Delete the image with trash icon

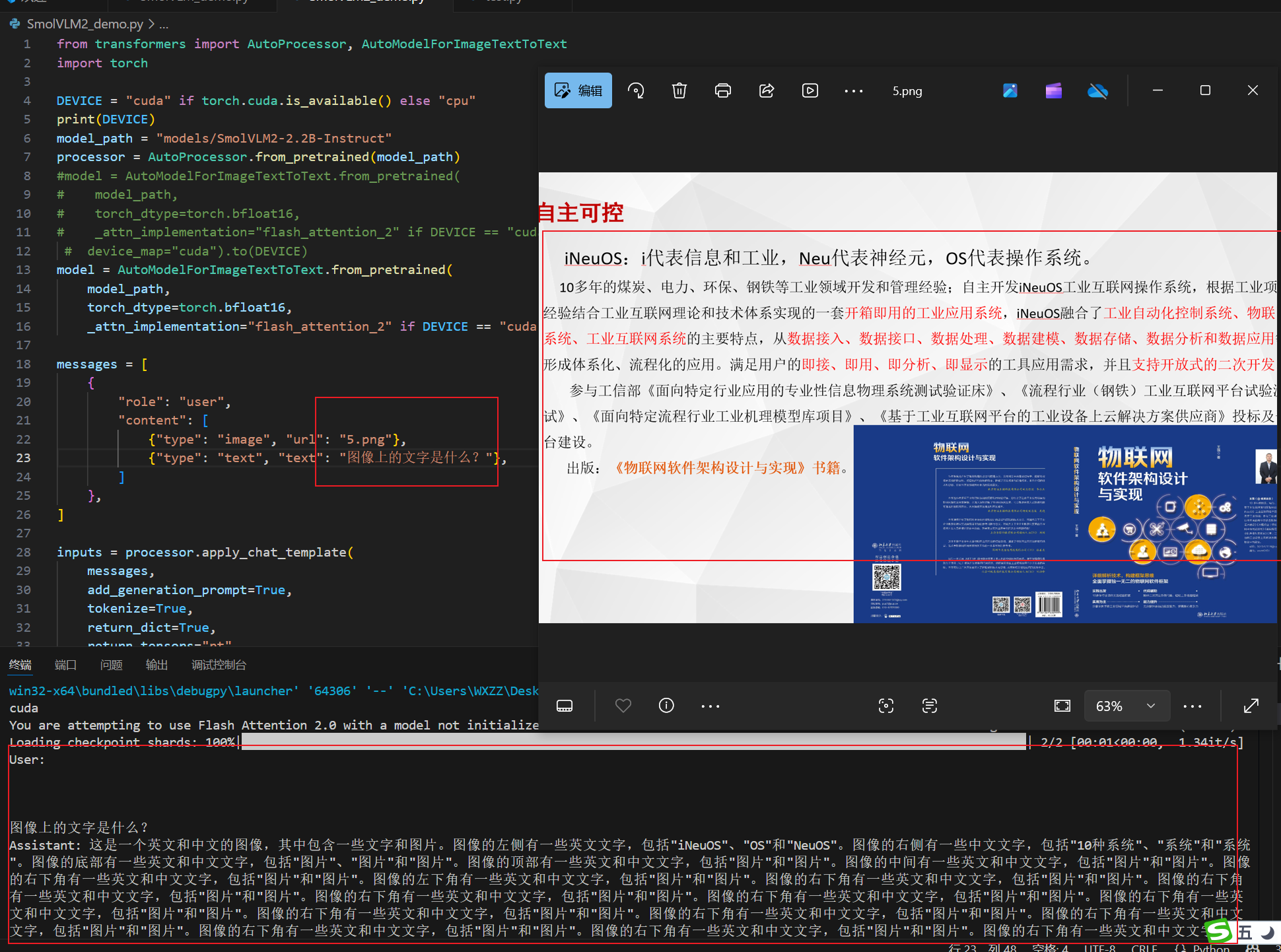coord(679,90)
